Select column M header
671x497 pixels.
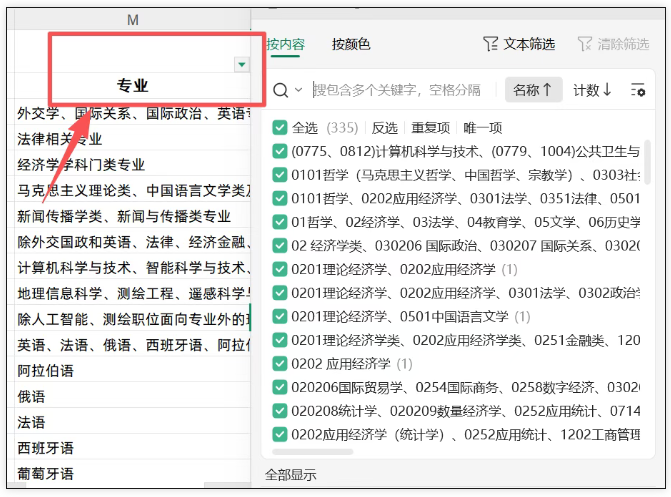point(132,20)
